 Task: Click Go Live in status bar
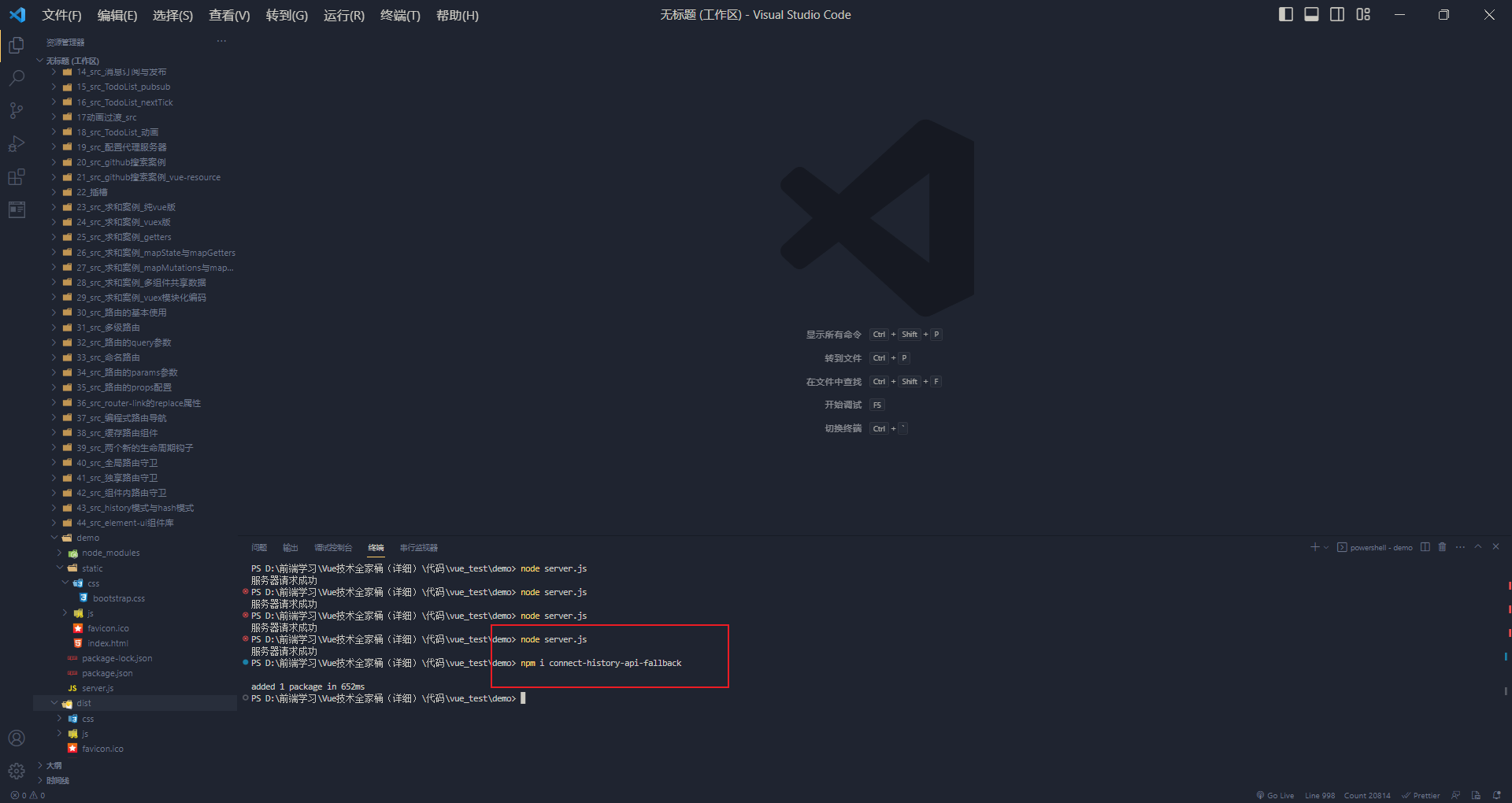(1276, 795)
